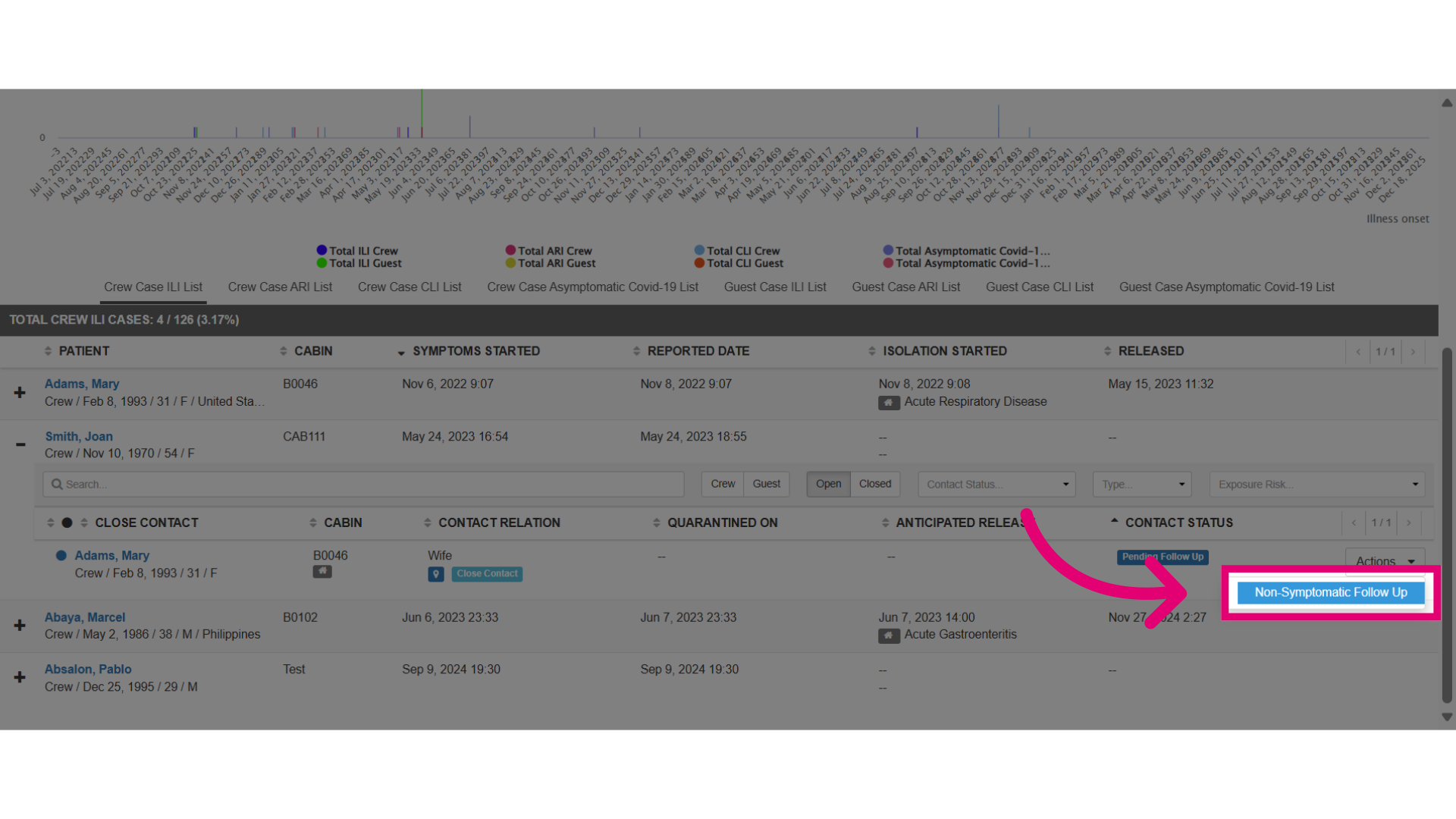Toggle Total CLI Guest legend item
This screenshot has width=1456, height=819.
pos(739,263)
